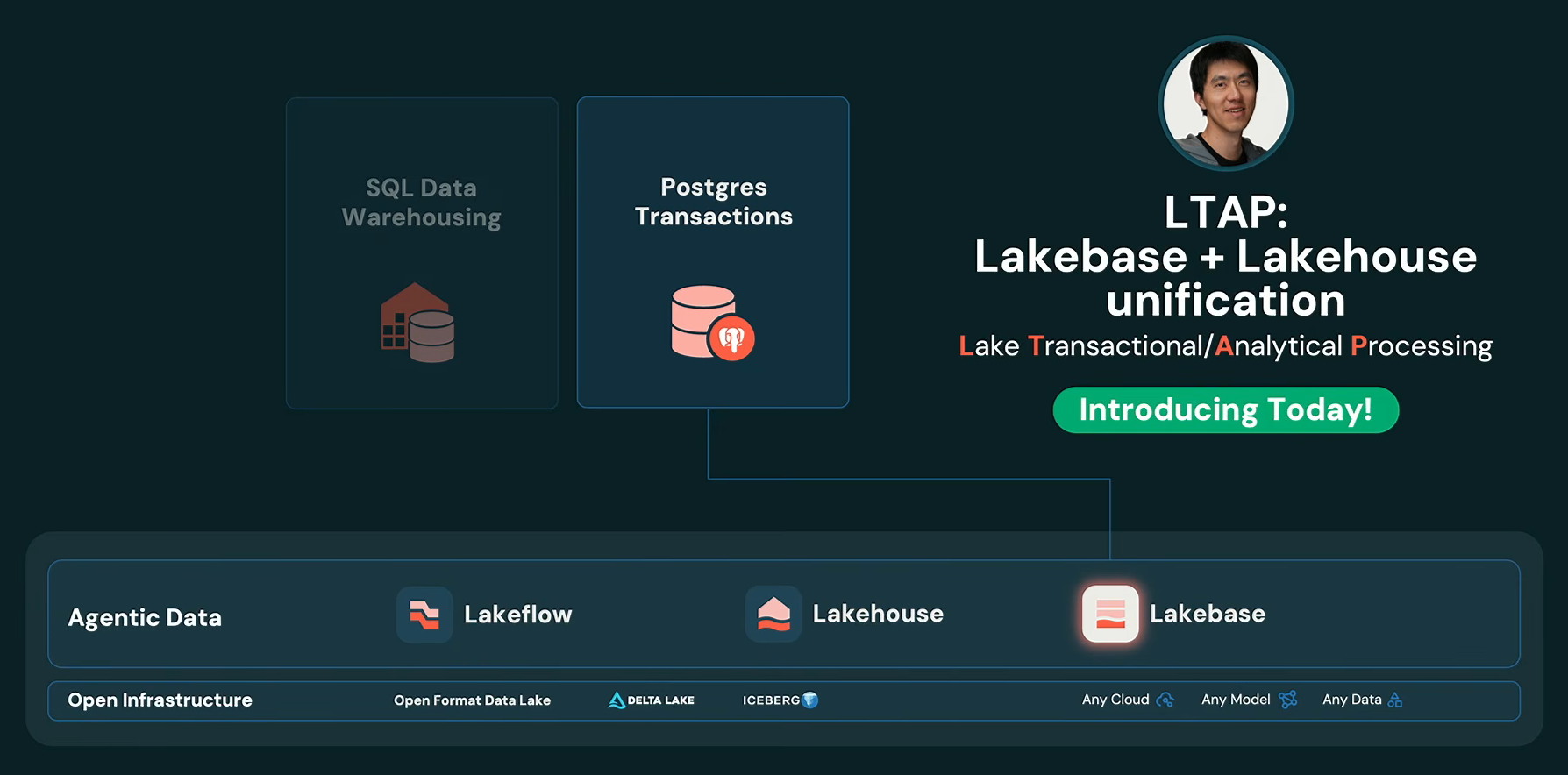Click the Delta Lake triangle logo
The width and height of the screenshot is (1568, 775).
click(x=617, y=700)
